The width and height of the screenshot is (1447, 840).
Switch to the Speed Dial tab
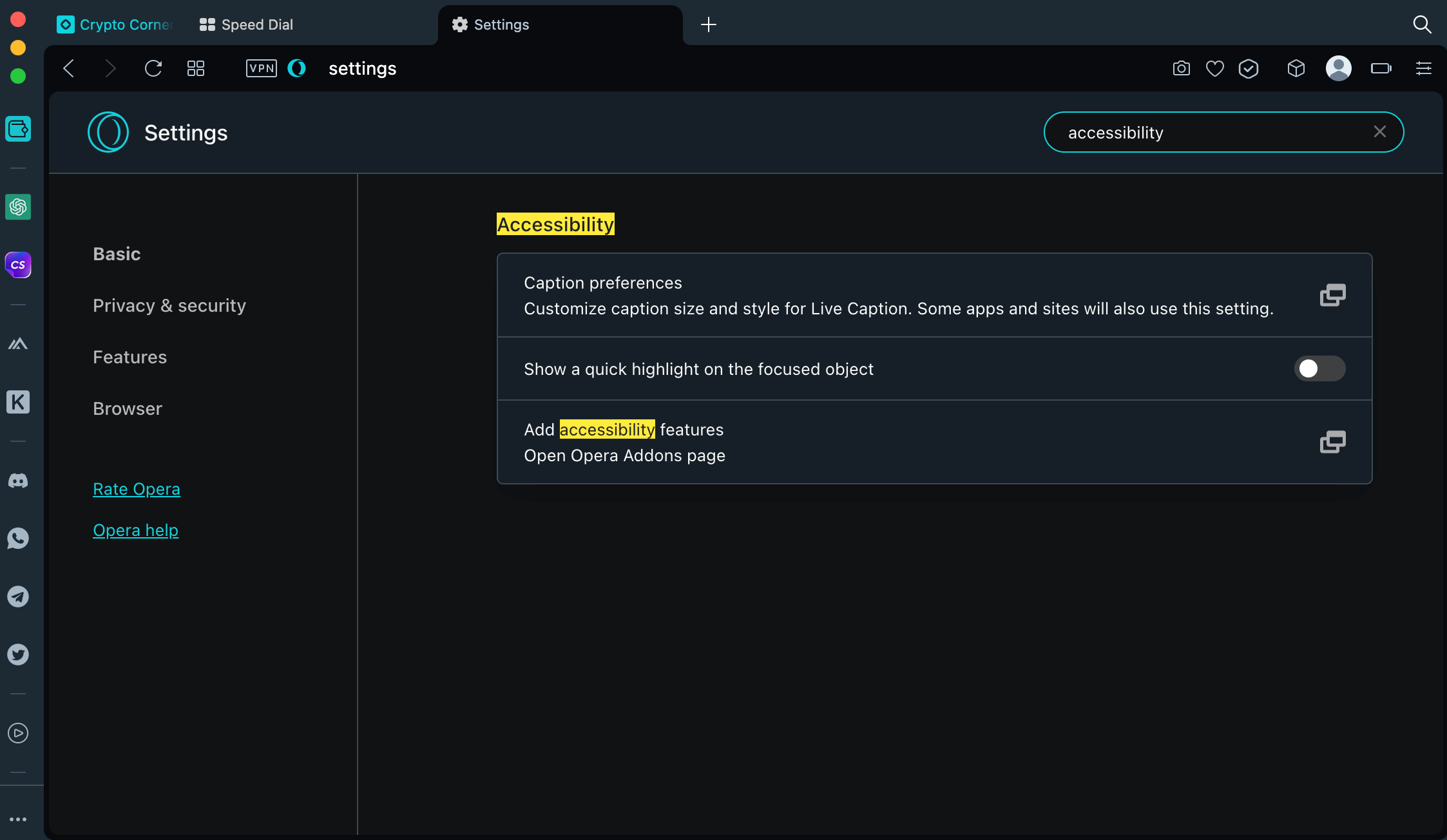[247, 24]
